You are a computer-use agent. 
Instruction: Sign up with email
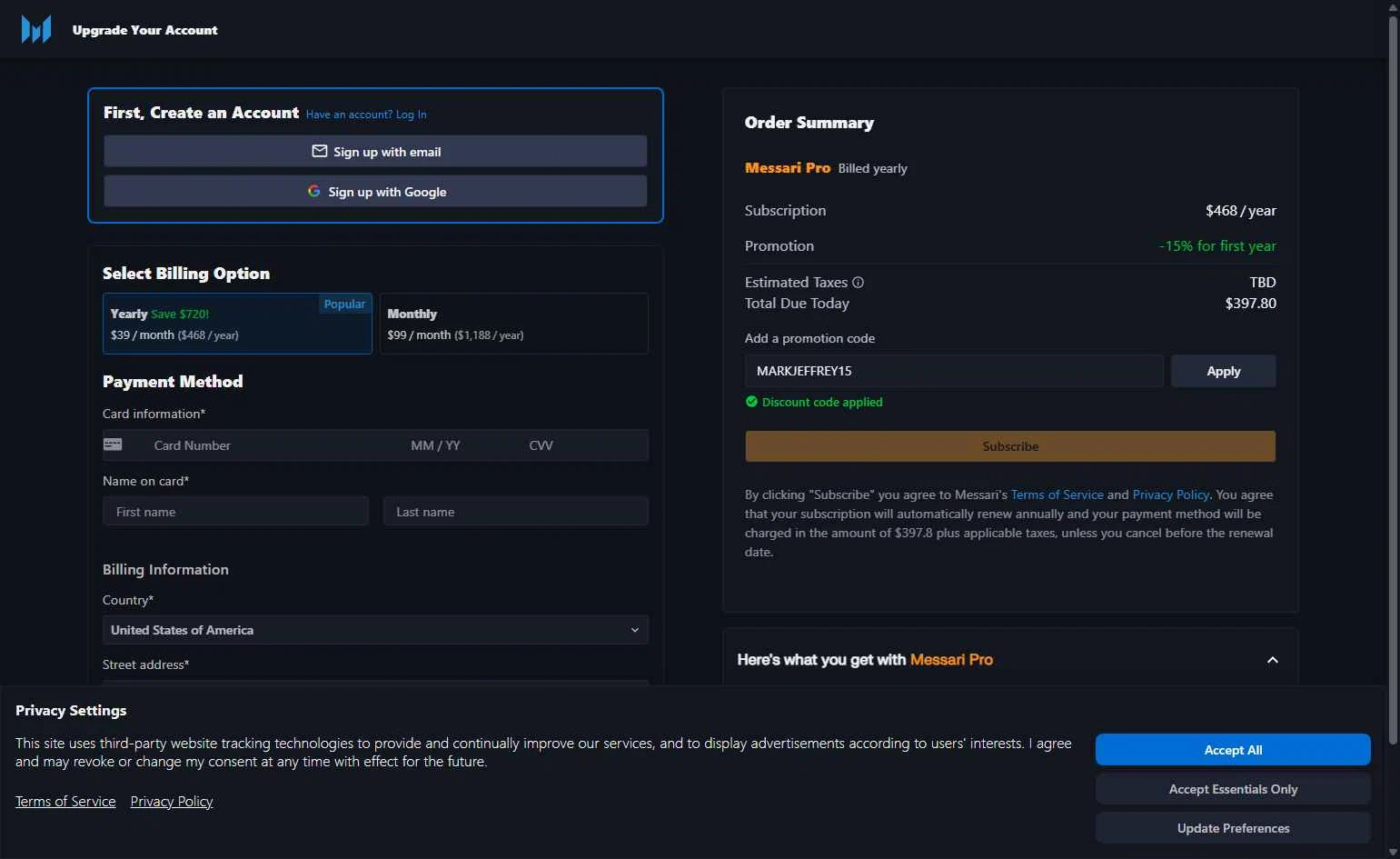click(375, 151)
